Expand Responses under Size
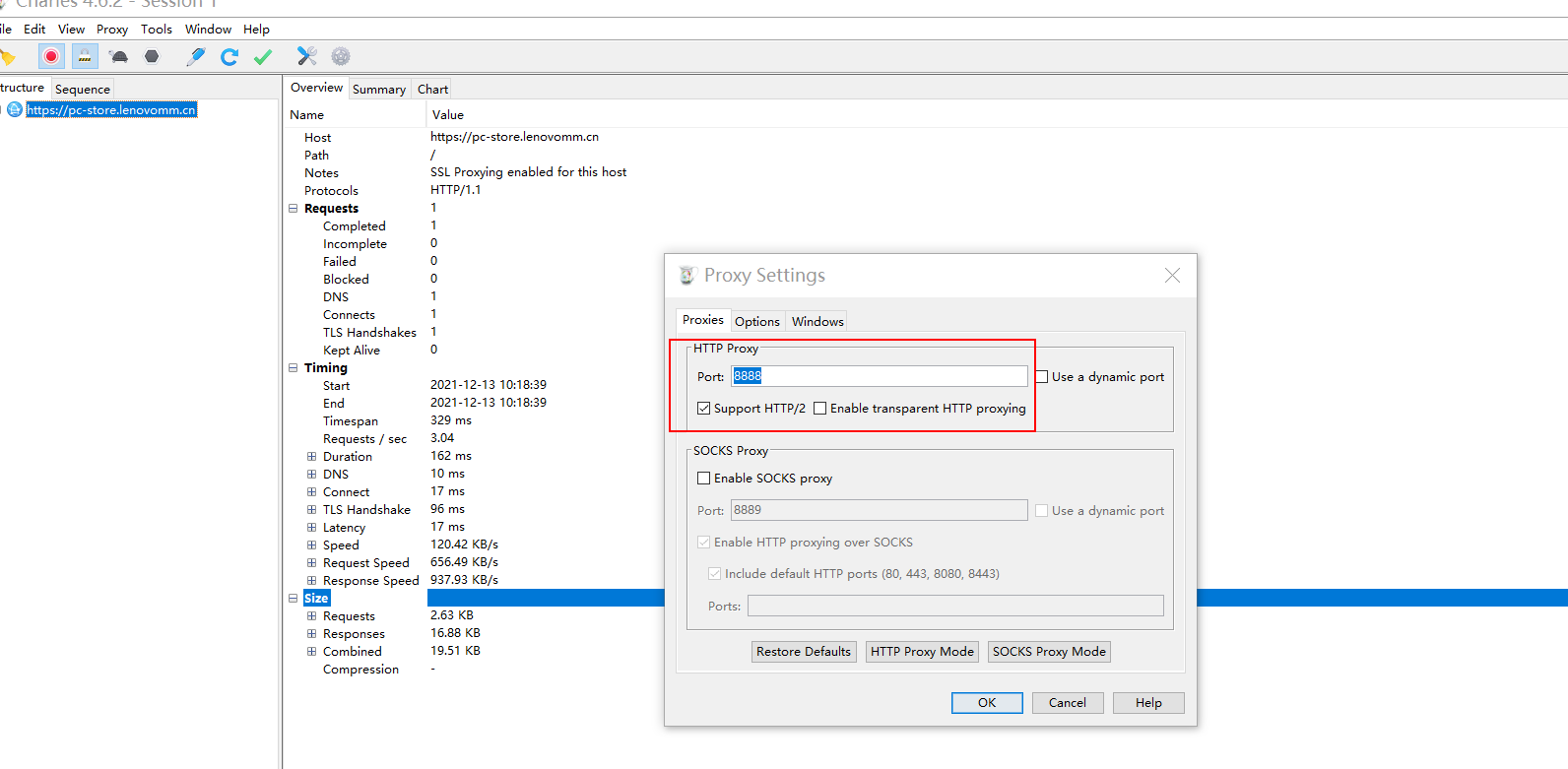The height and width of the screenshot is (769, 1568). click(312, 634)
